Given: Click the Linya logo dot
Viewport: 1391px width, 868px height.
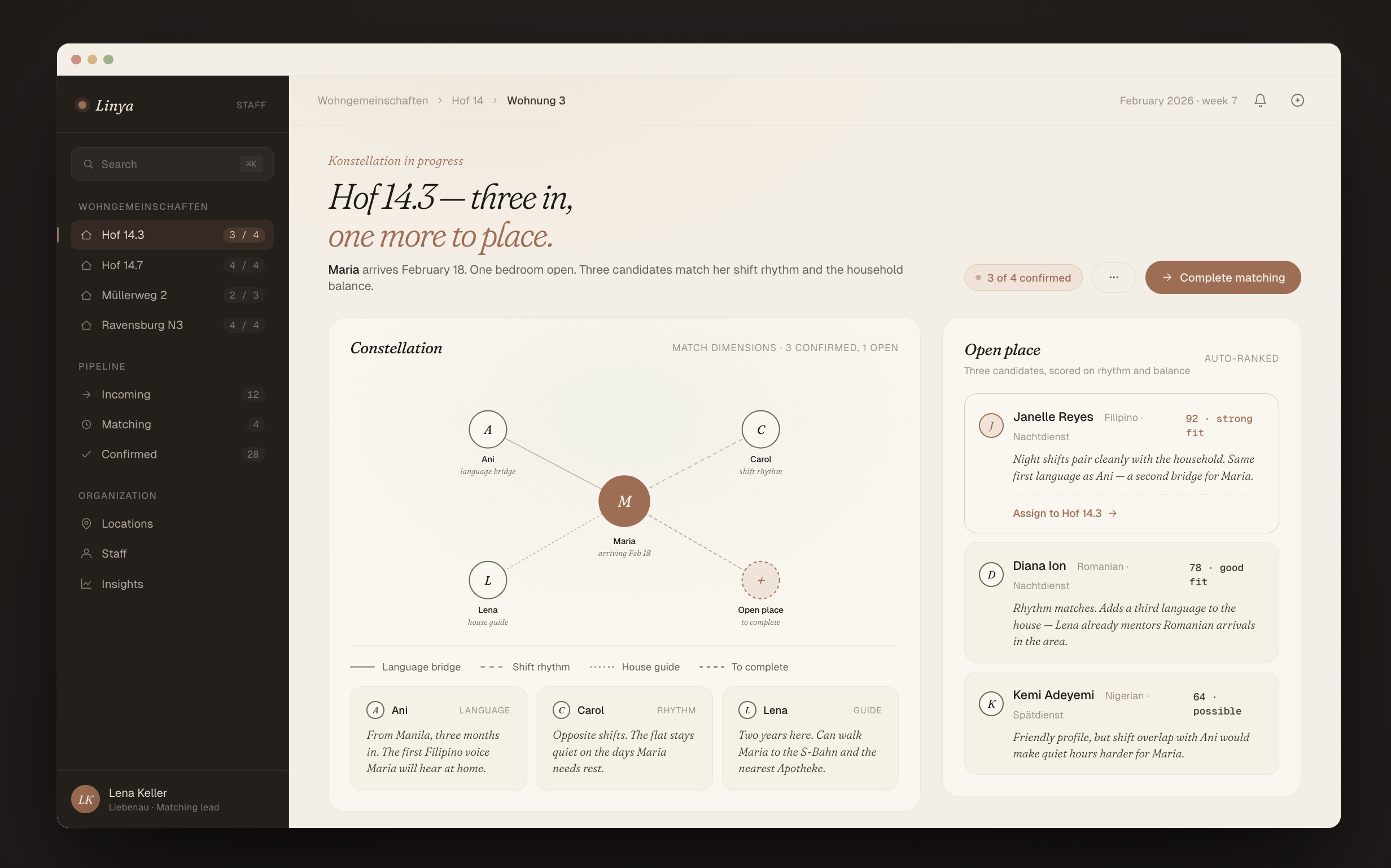Looking at the screenshot, I should [x=82, y=105].
